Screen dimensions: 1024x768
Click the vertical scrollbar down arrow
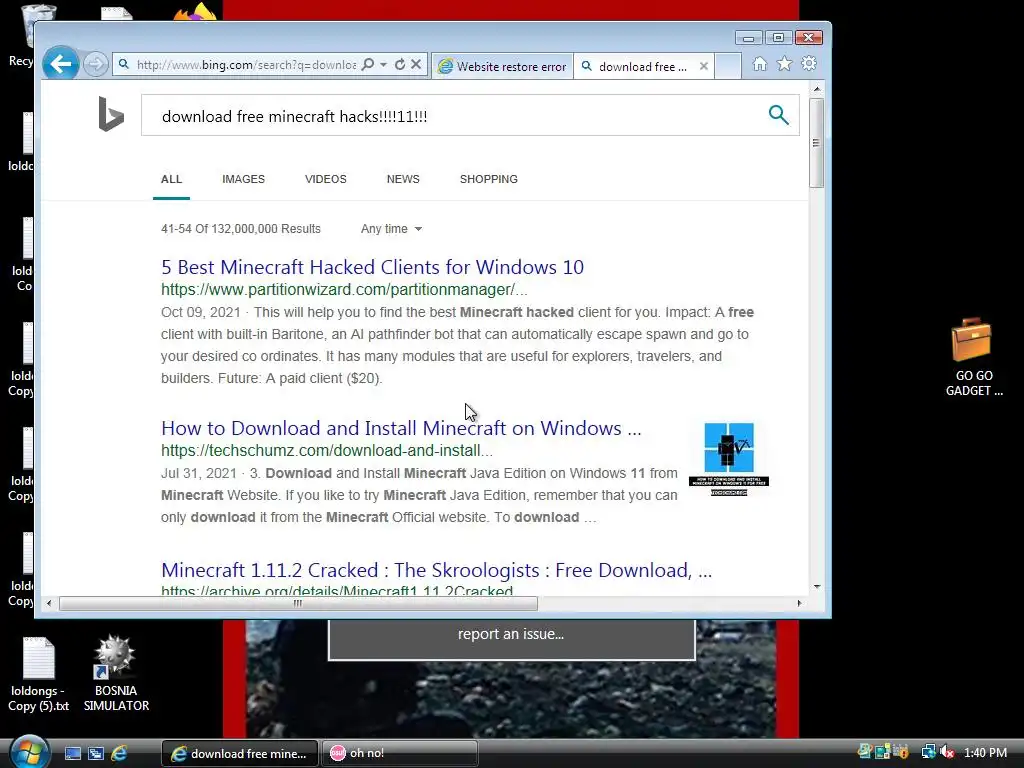(x=817, y=586)
